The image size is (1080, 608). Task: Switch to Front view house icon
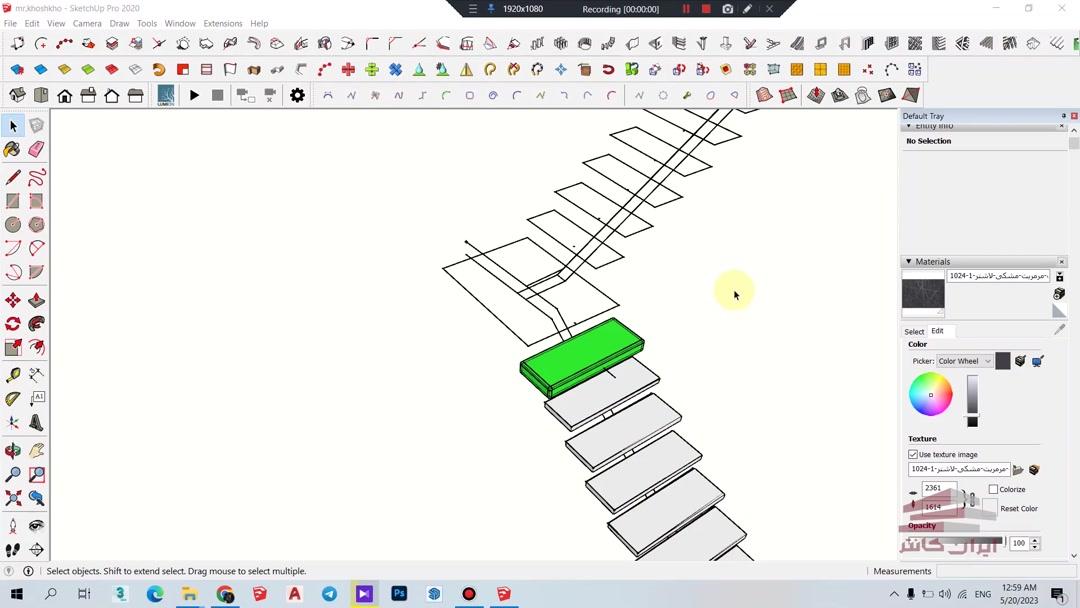65,95
